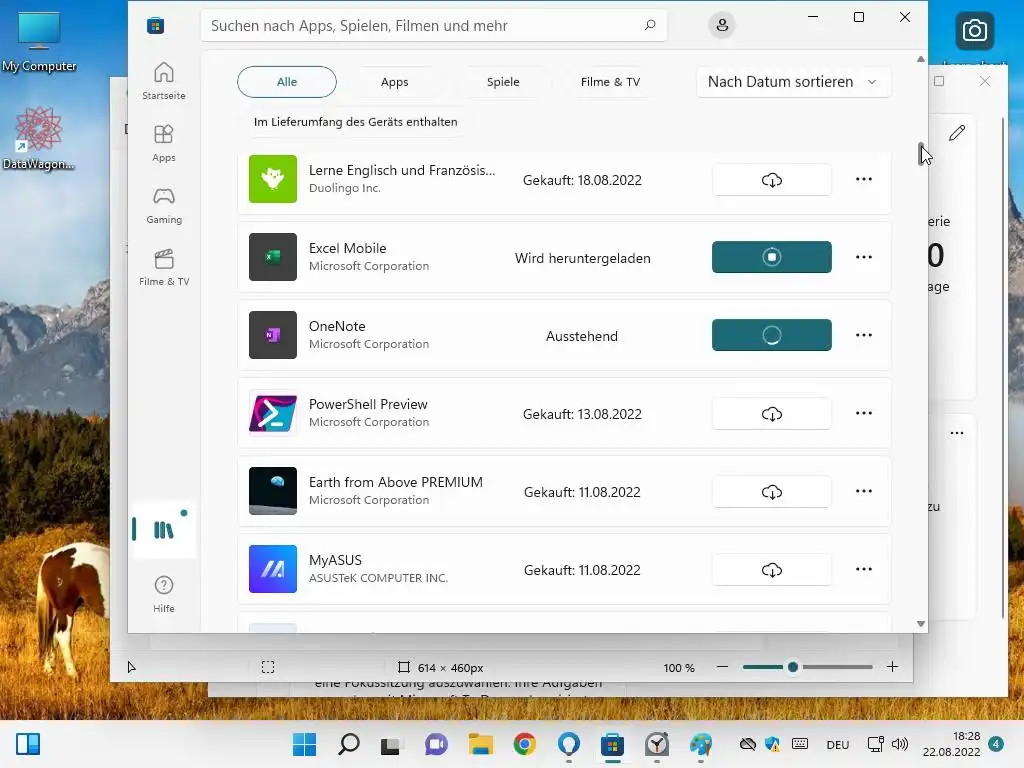Click the 'Excel Mobile' app title
This screenshot has width=1024, height=768.
(347, 248)
